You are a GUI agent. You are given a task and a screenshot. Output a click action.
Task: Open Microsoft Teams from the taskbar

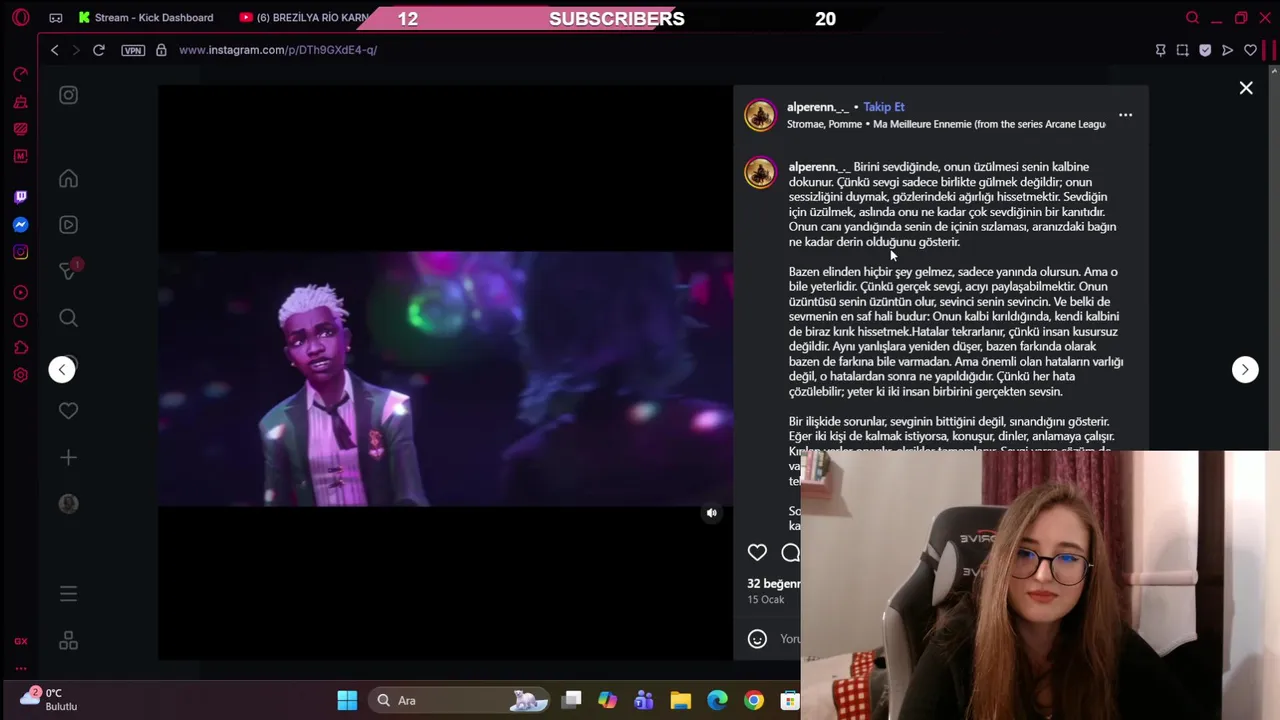tap(643, 700)
